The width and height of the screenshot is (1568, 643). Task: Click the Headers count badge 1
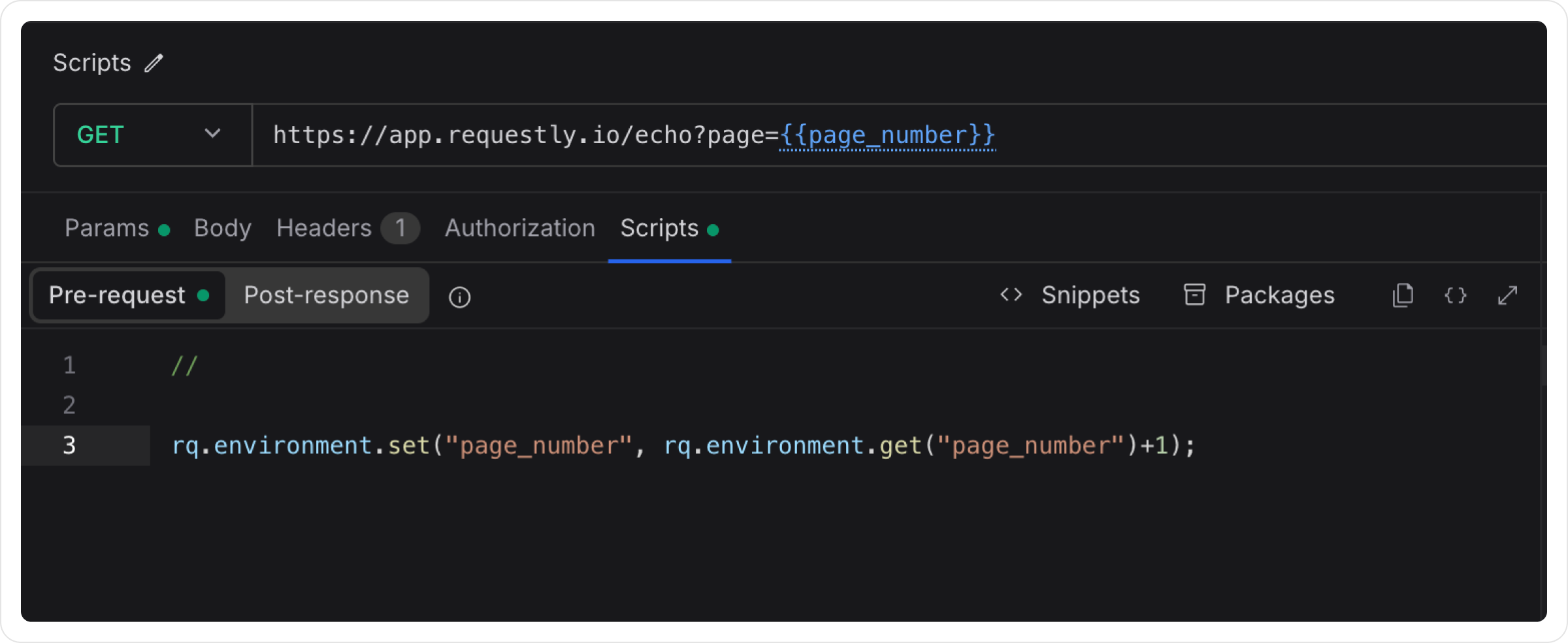pyautogui.click(x=400, y=228)
